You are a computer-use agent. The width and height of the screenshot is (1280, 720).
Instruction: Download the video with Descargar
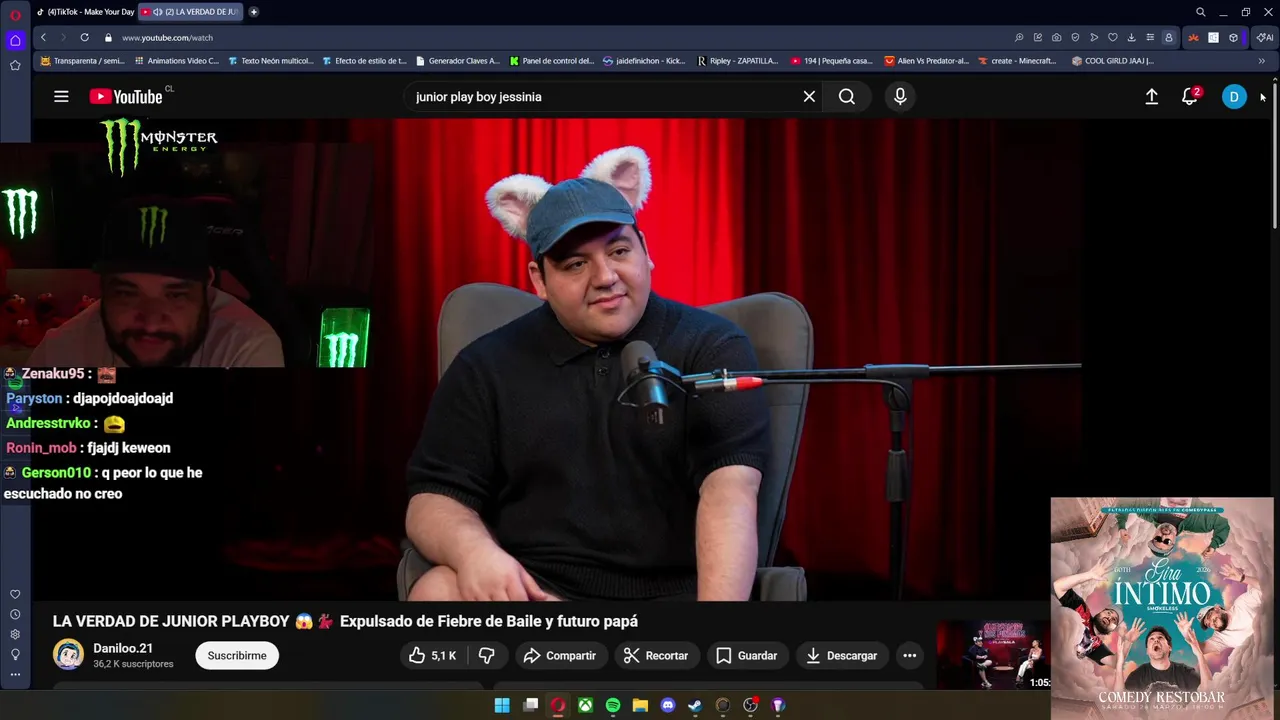842,656
